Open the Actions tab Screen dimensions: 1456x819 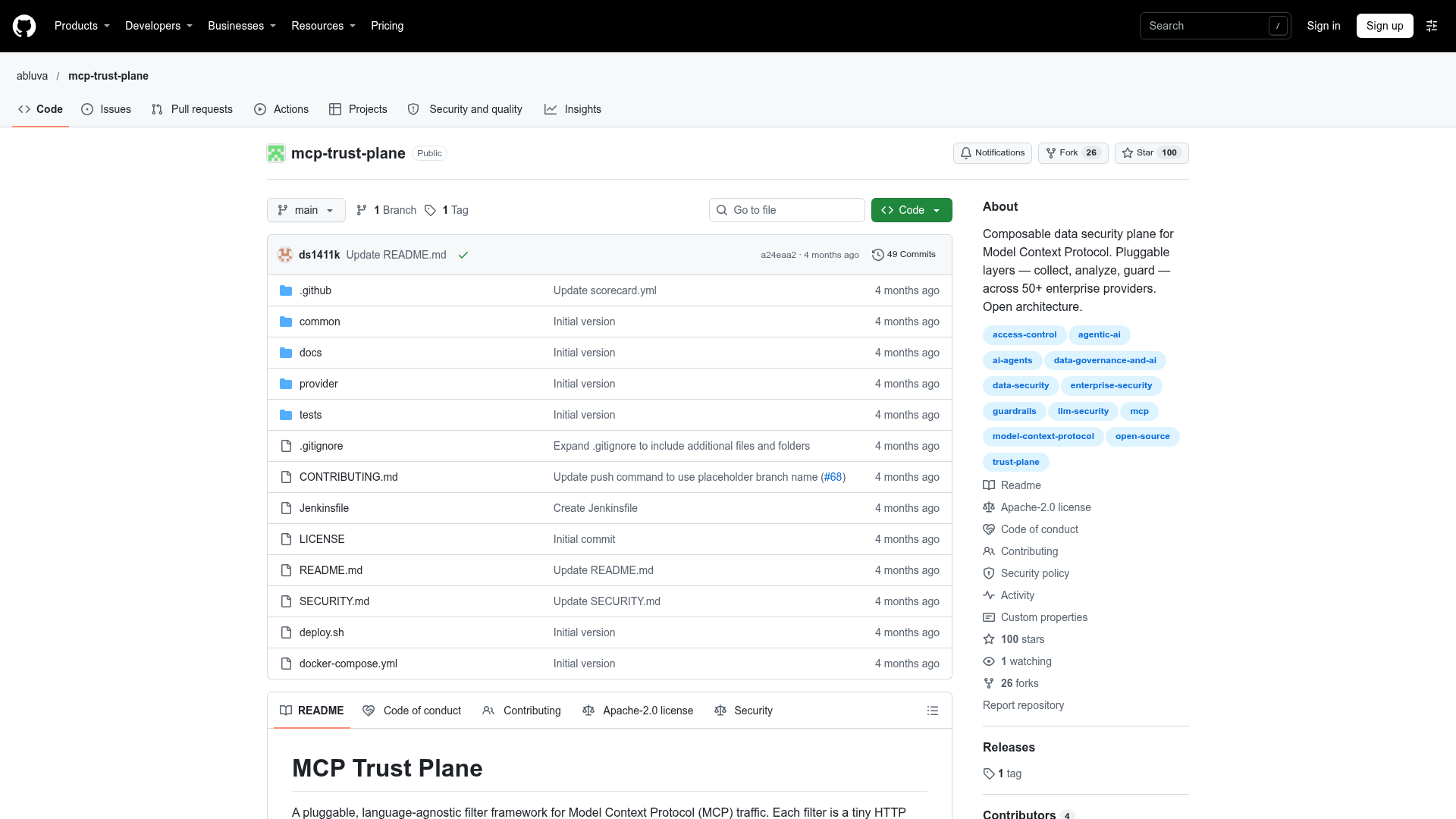(281, 109)
